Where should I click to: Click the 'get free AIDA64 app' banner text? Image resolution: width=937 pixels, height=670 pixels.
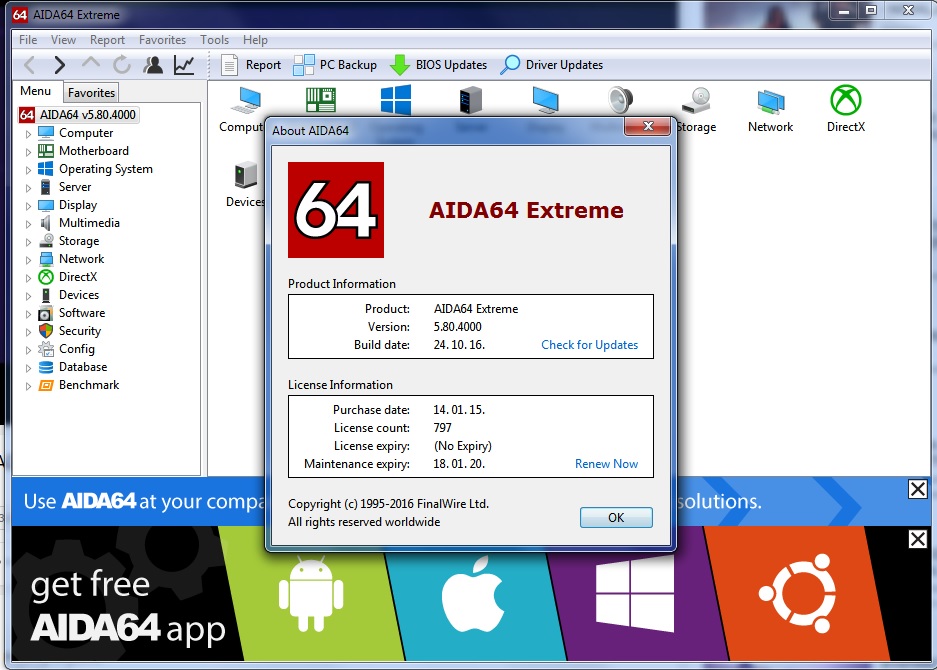(x=128, y=608)
